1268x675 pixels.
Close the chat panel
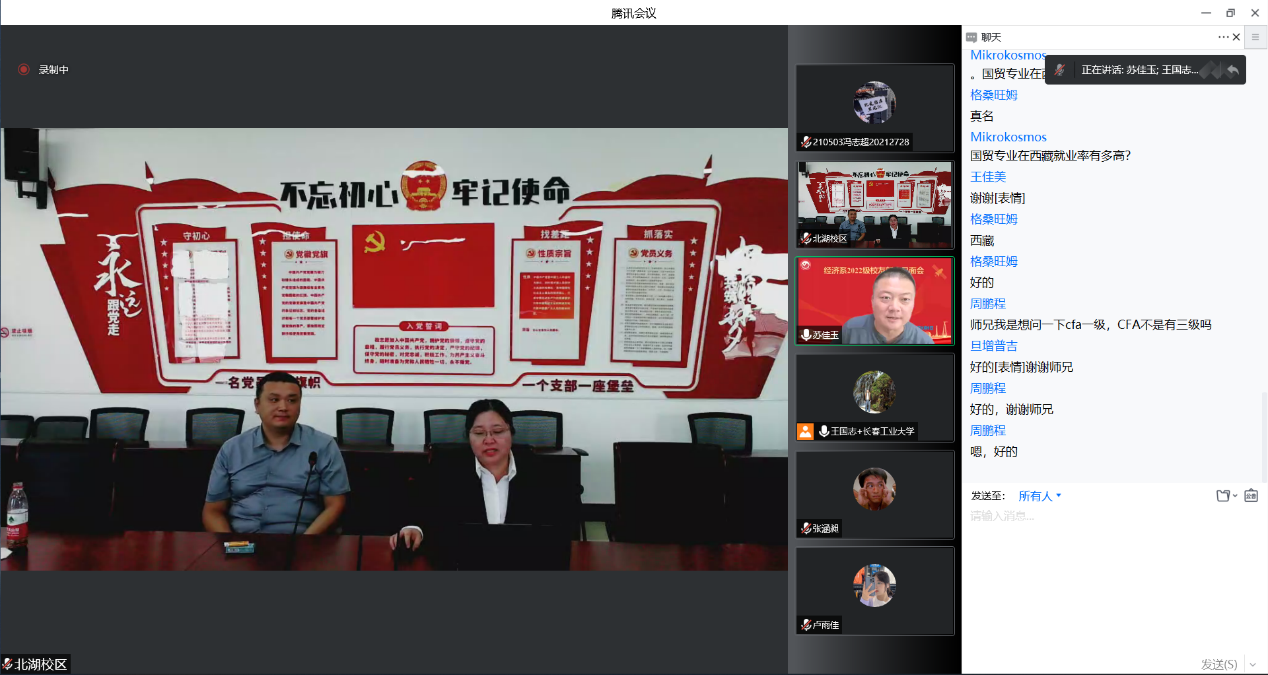(x=1236, y=37)
